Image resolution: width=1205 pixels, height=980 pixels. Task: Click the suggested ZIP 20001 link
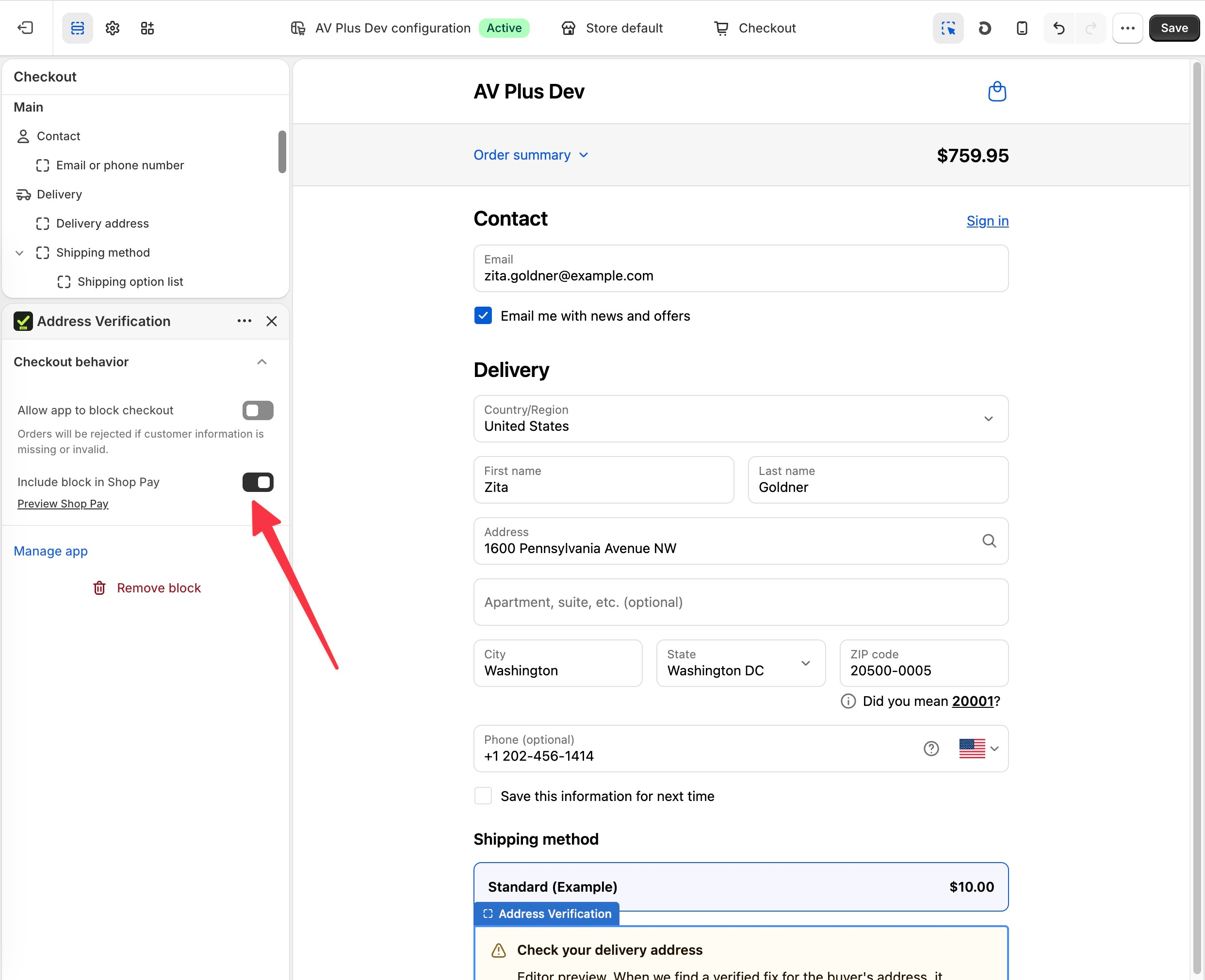pyautogui.click(x=973, y=701)
